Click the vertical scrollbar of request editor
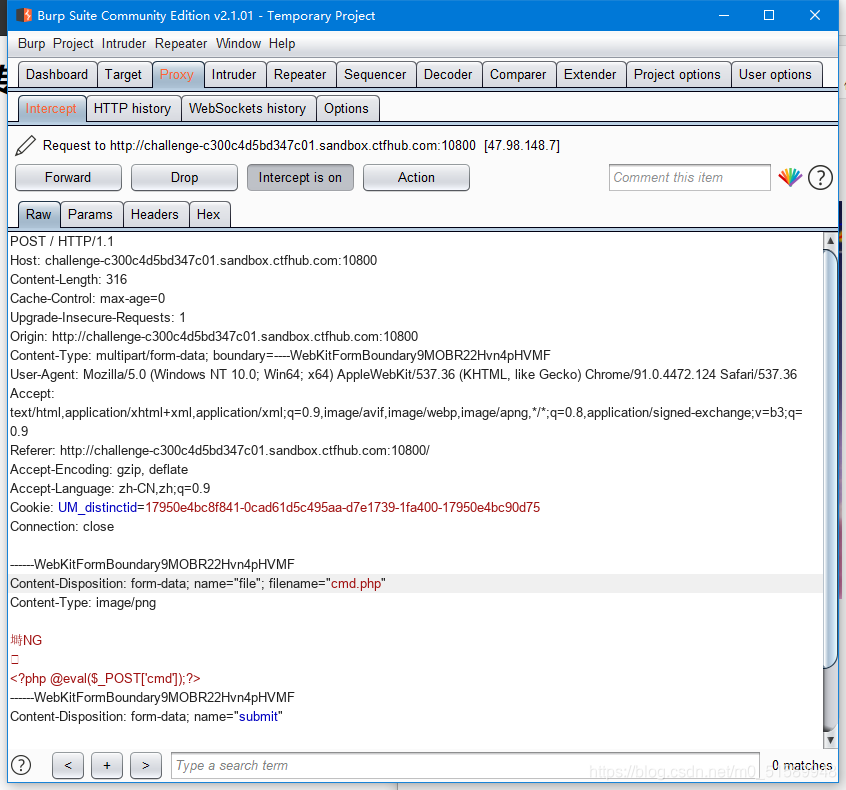This screenshot has height=790, width=846. pos(830,459)
